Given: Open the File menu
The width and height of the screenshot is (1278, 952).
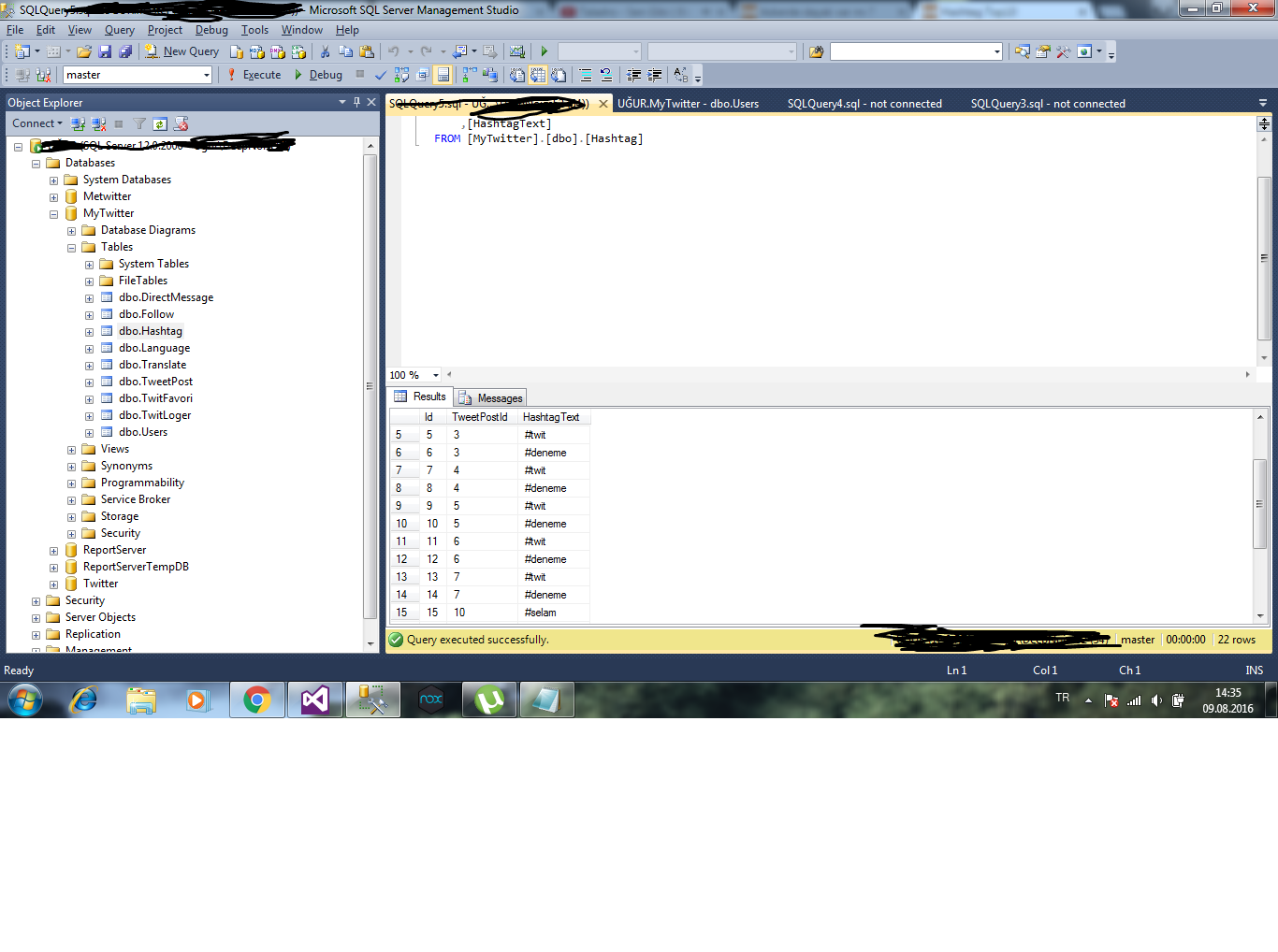Looking at the screenshot, I should click(x=15, y=30).
